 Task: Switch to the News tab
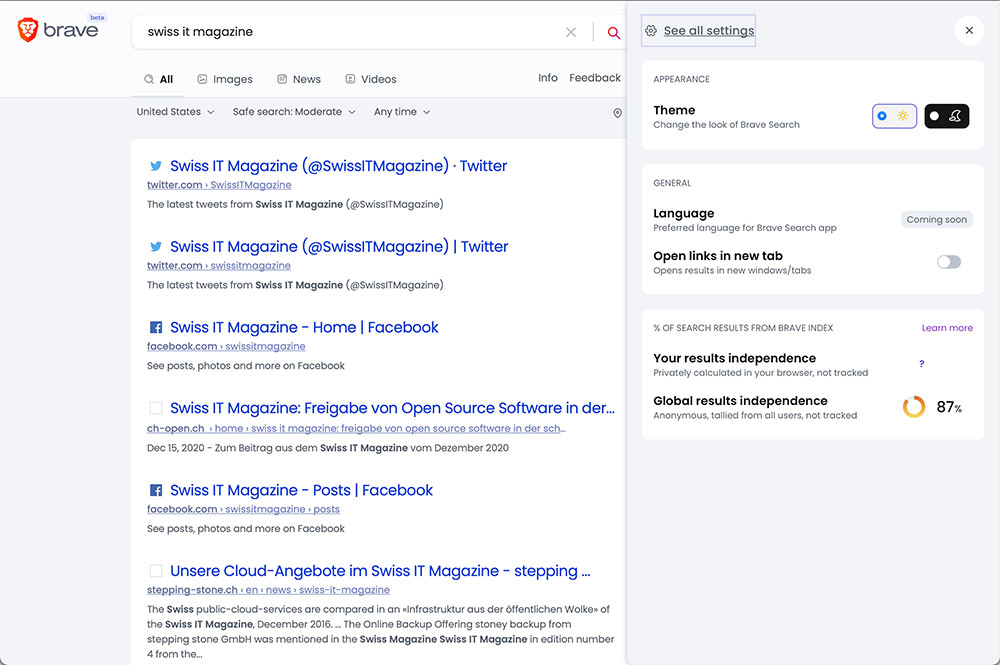tap(298, 79)
